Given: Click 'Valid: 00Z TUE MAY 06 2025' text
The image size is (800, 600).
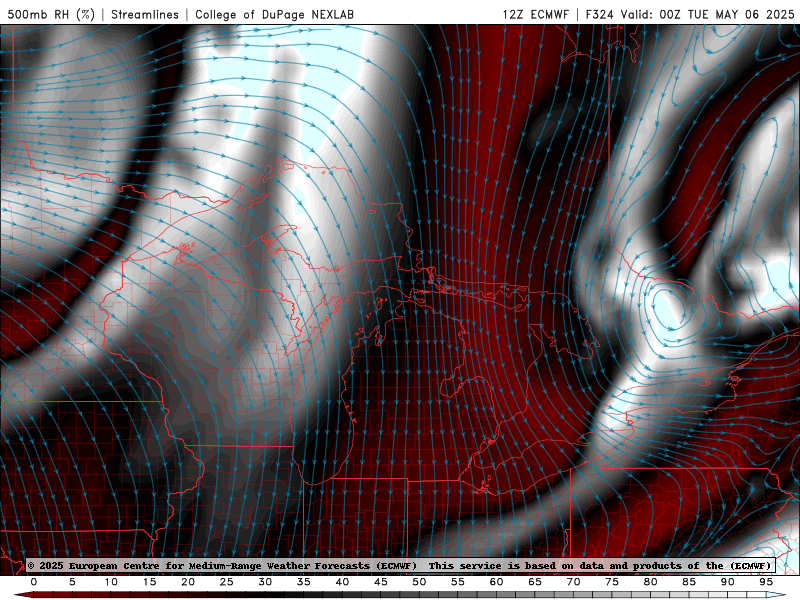Looking at the screenshot, I should point(708,14).
